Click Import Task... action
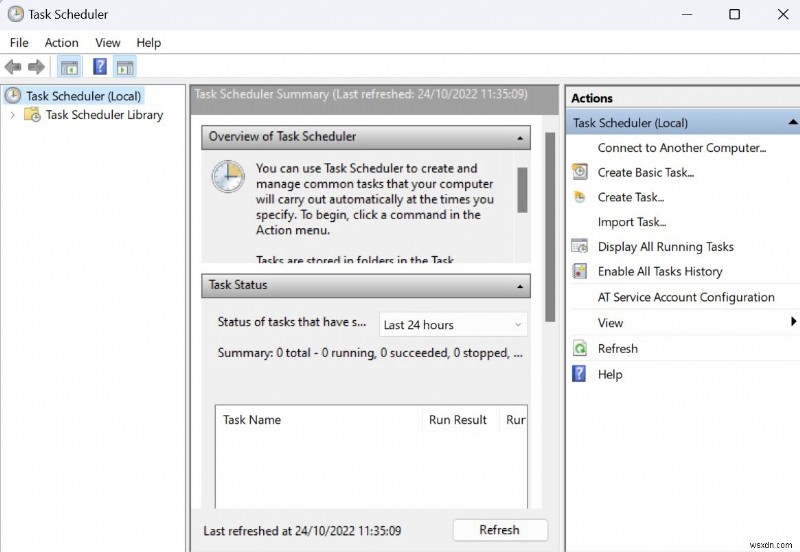800x552 pixels. click(632, 222)
